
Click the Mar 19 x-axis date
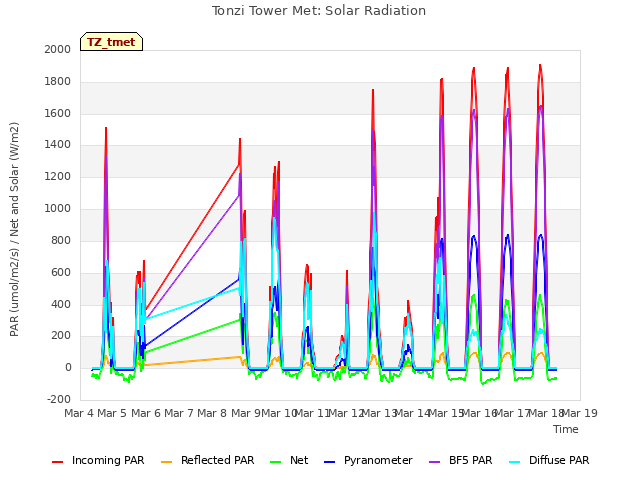click(x=580, y=413)
